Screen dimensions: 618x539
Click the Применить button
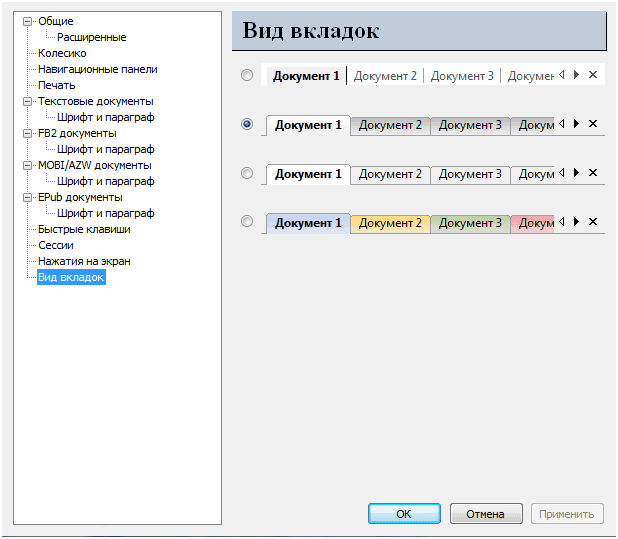(x=567, y=513)
